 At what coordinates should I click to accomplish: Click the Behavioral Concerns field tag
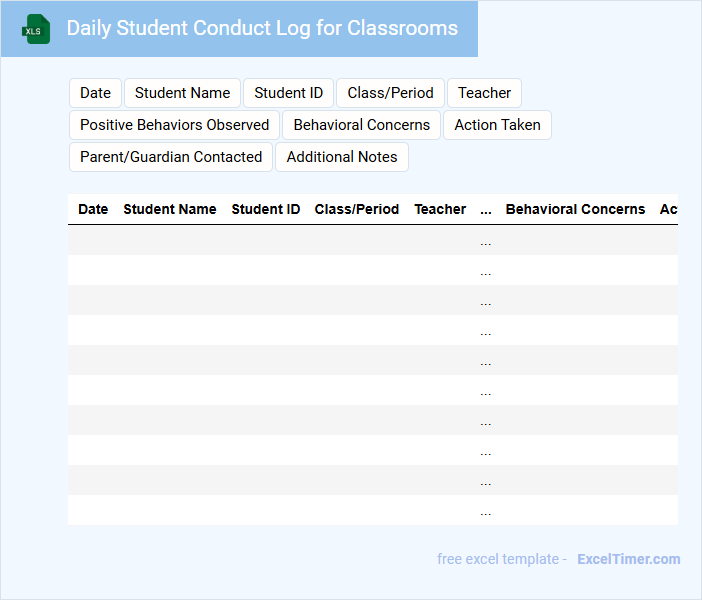(361, 125)
